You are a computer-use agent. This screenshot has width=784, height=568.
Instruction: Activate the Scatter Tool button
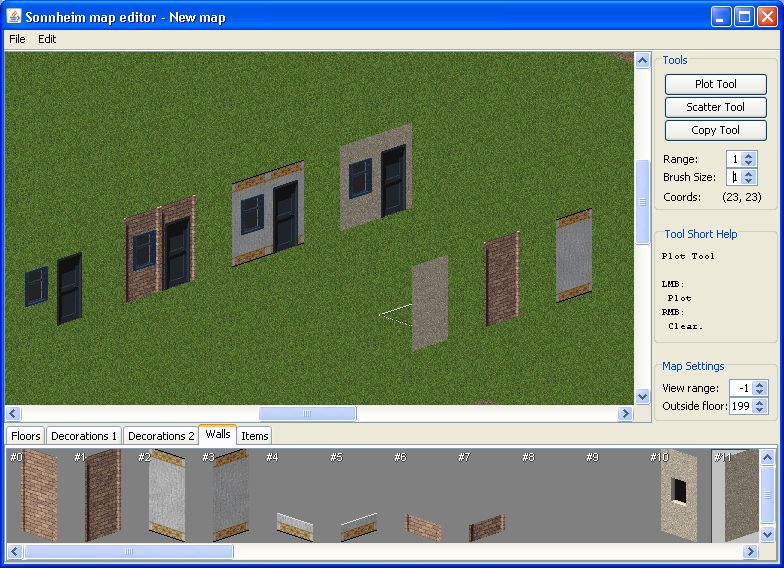pyautogui.click(x=715, y=107)
